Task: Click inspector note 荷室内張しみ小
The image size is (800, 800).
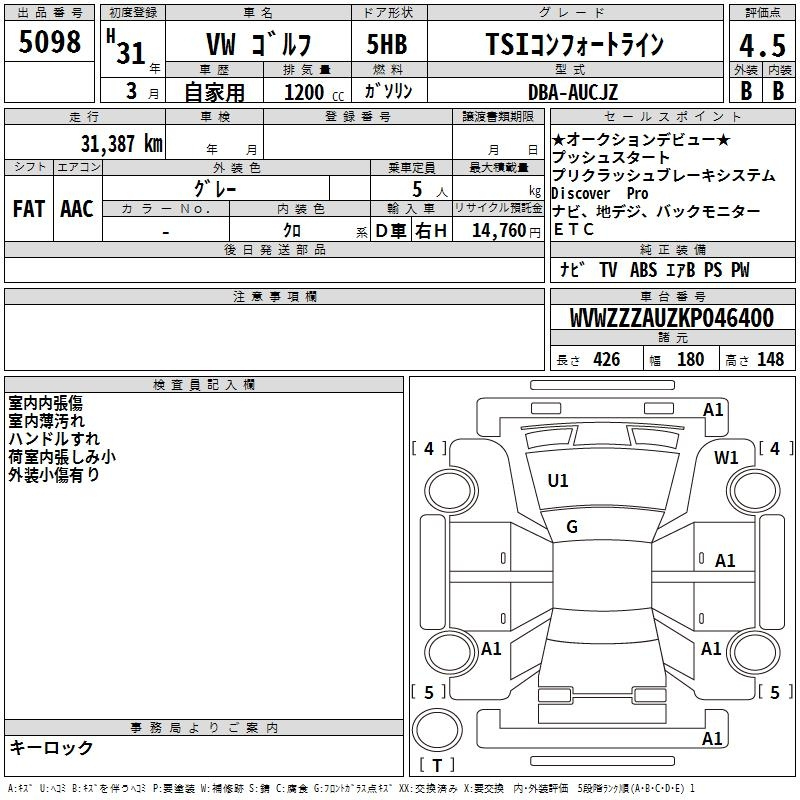Action: point(62,457)
